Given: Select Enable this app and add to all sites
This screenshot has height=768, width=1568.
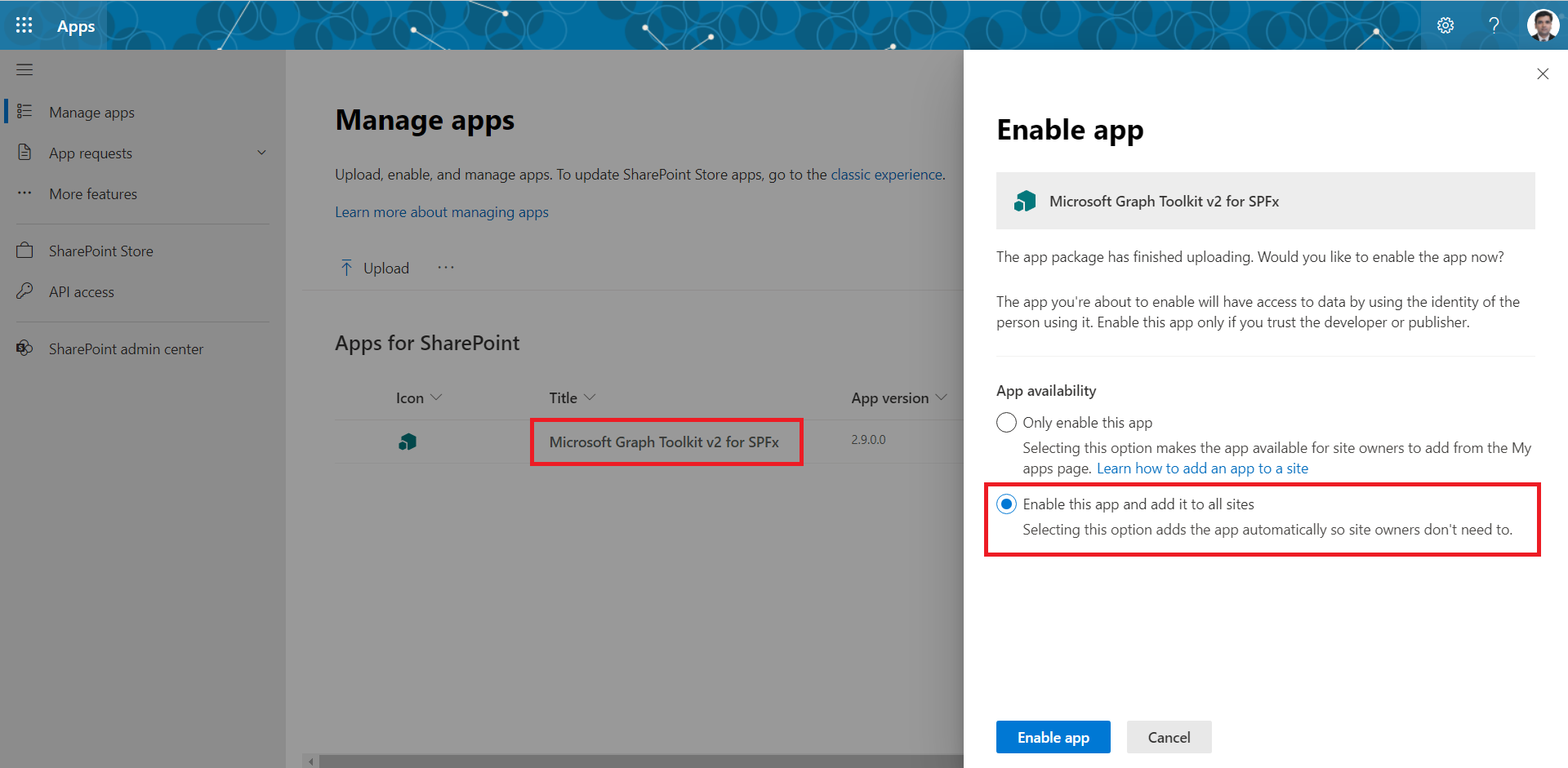Looking at the screenshot, I should [1006, 504].
